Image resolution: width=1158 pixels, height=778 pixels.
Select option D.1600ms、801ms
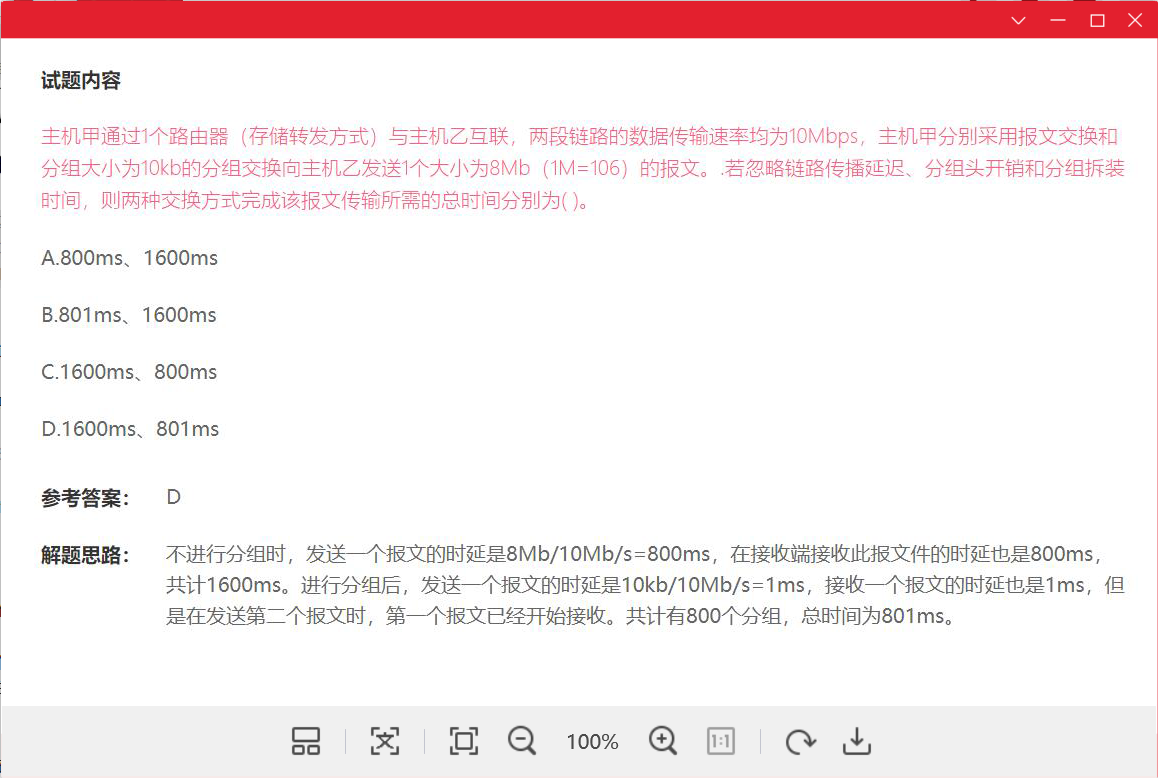click(x=130, y=429)
